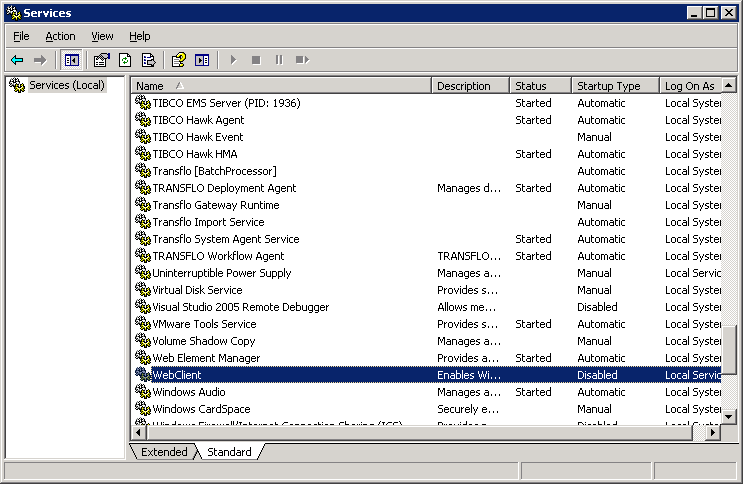Click the Stop Service toolbar button

click(x=256, y=60)
